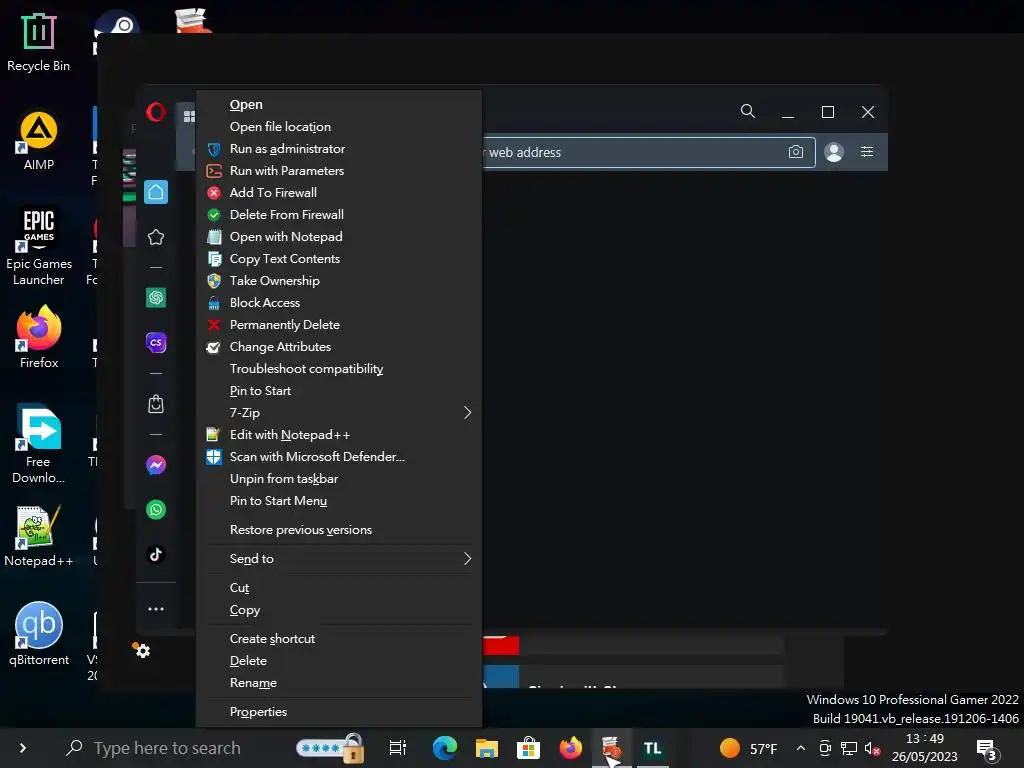Open File Explorer from the taskbar
1024x768 pixels.
(x=487, y=748)
